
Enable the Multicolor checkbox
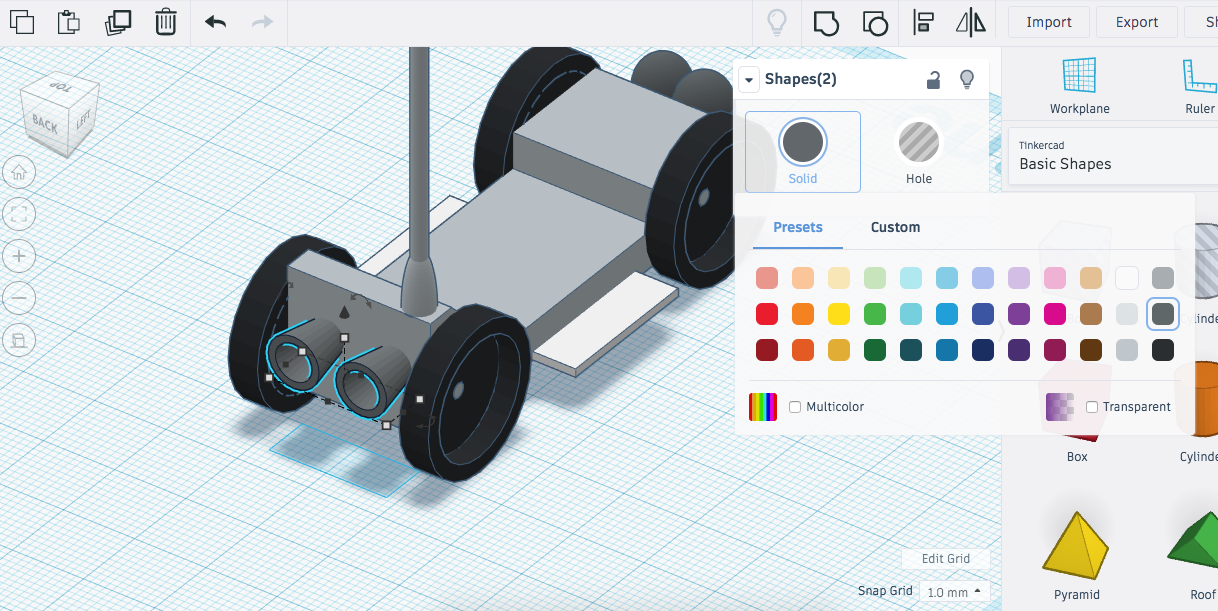(795, 407)
